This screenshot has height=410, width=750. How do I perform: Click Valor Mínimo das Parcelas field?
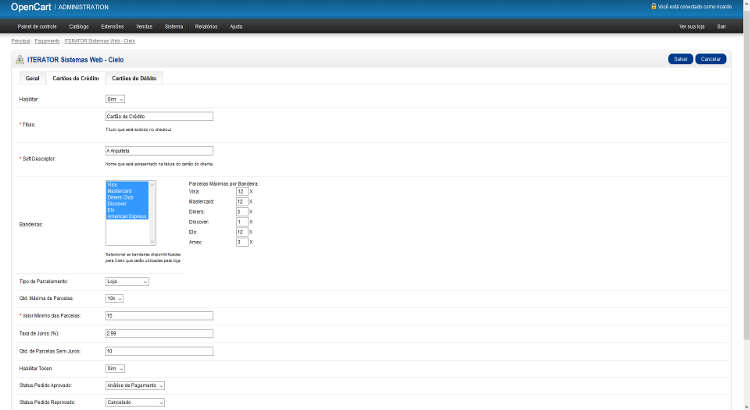click(159, 316)
